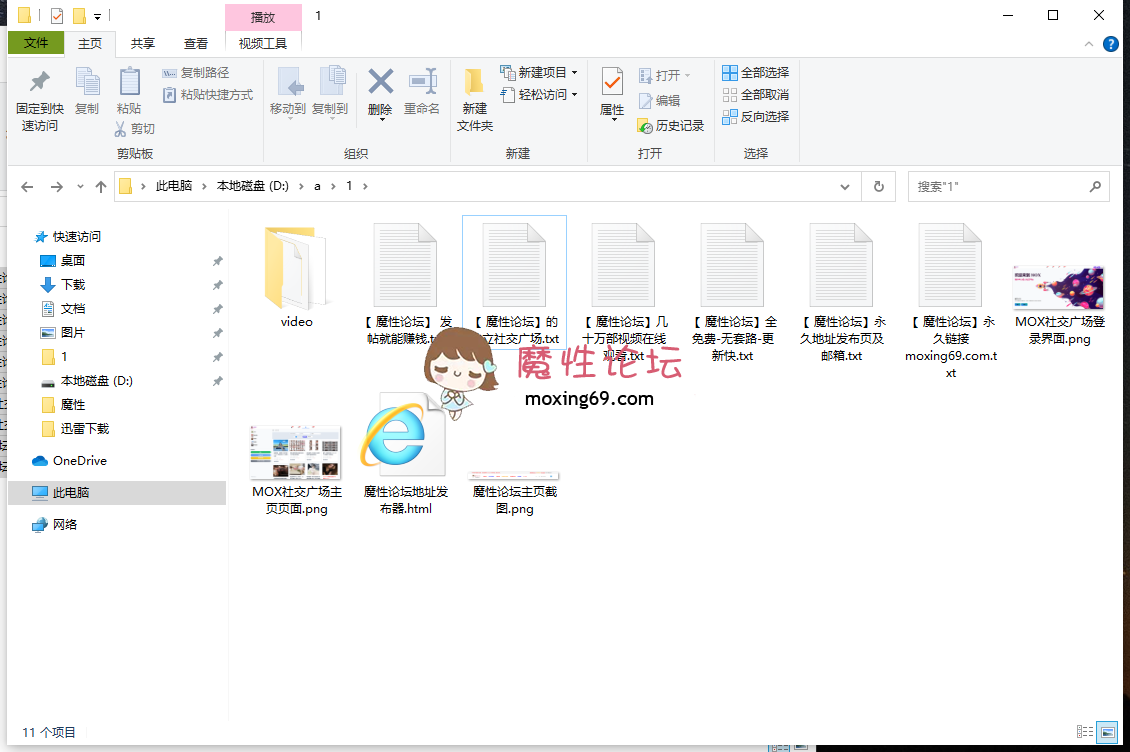This screenshot has width=1130, height=752.
Task: Select the video folder
Action: click(296, 277)
